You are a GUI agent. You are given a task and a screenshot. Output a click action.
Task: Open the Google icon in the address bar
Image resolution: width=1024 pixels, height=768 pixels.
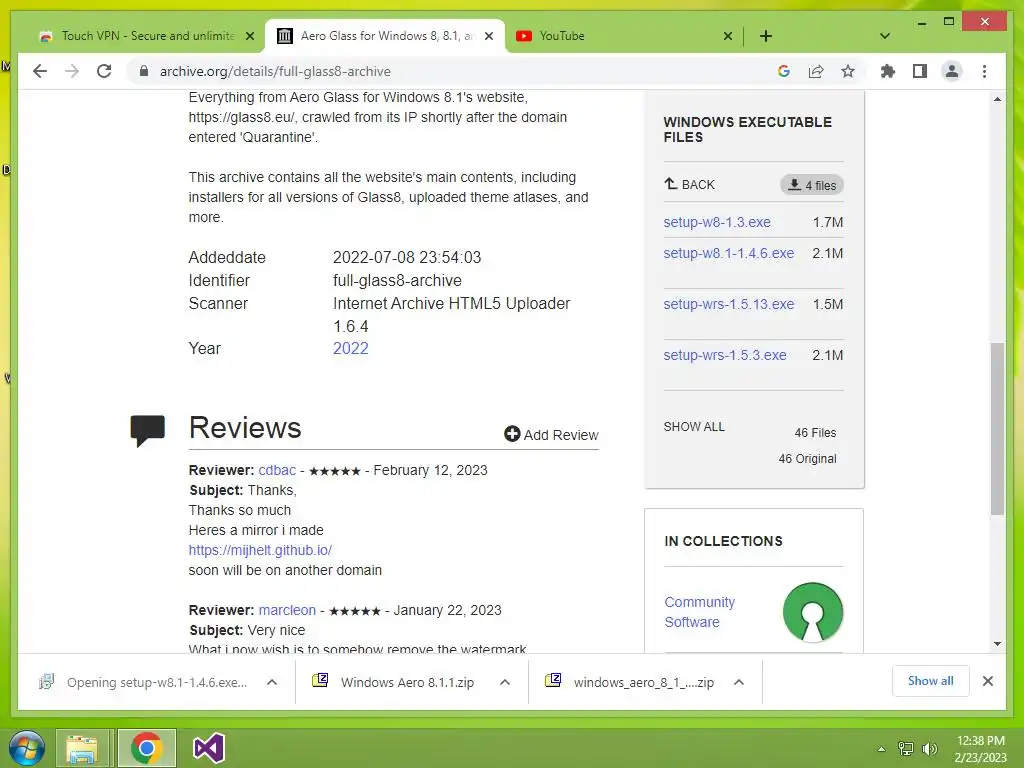click(784, 71)
